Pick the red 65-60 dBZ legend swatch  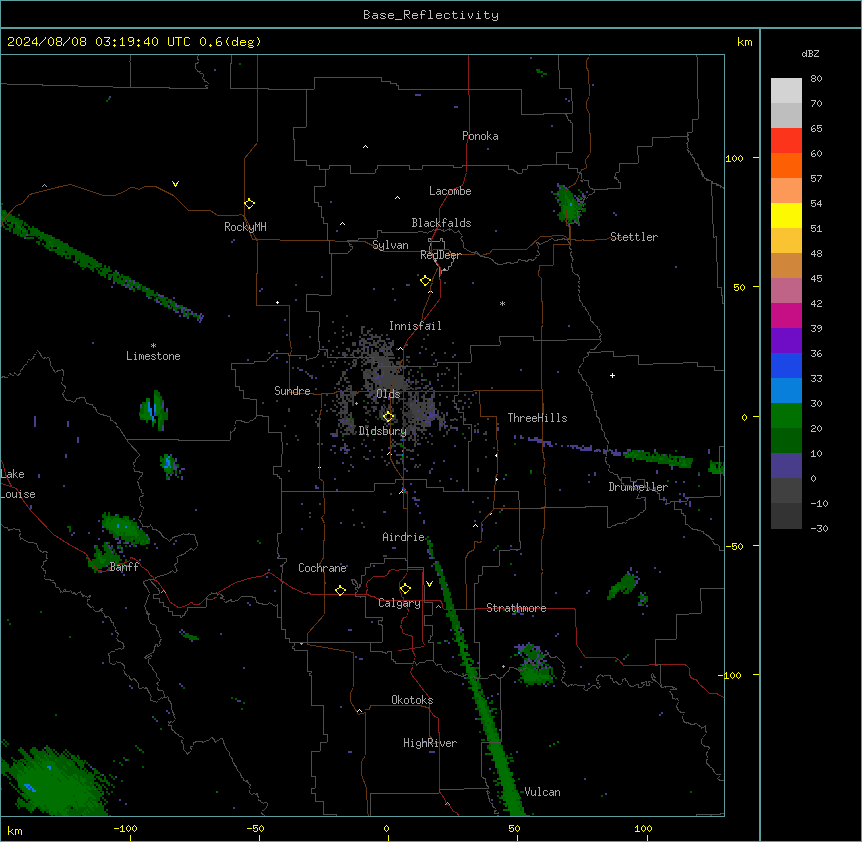pos(786,141)
